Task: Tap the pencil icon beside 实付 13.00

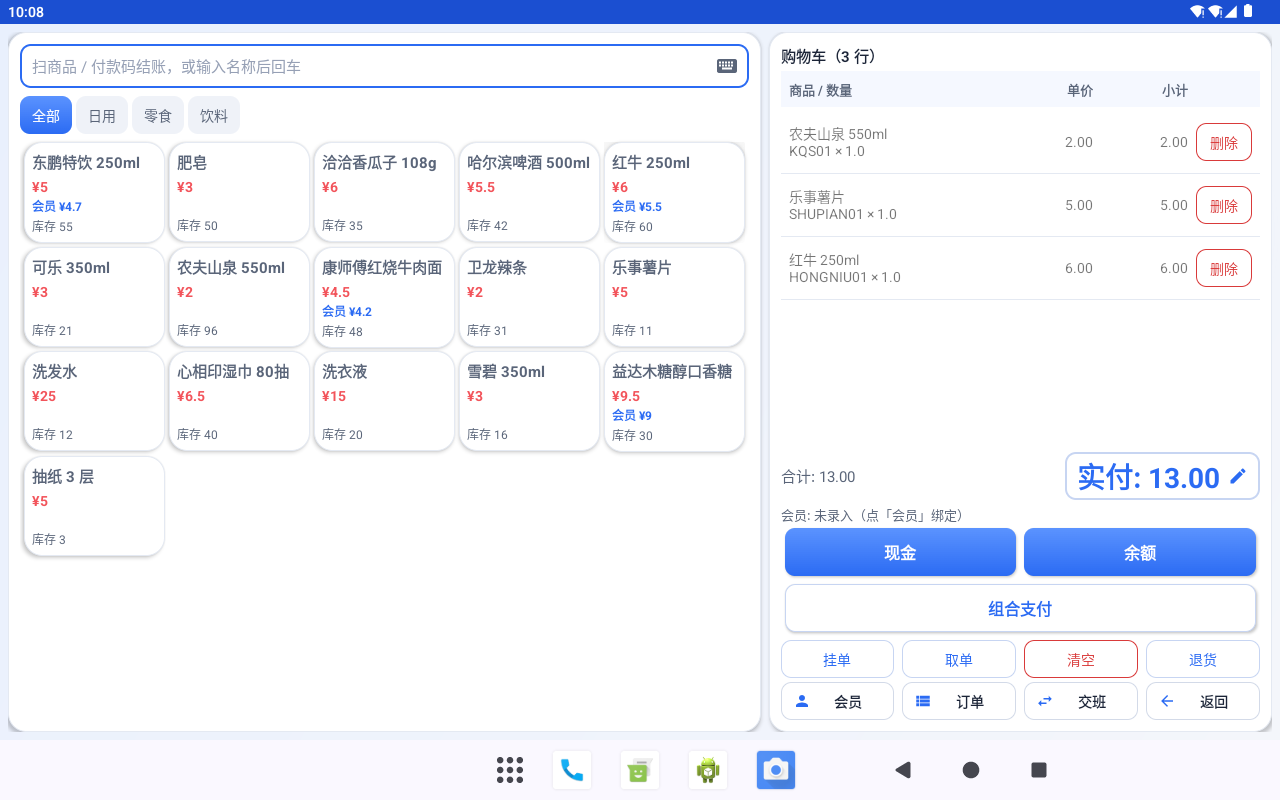Action: [x=1238, y=477]
